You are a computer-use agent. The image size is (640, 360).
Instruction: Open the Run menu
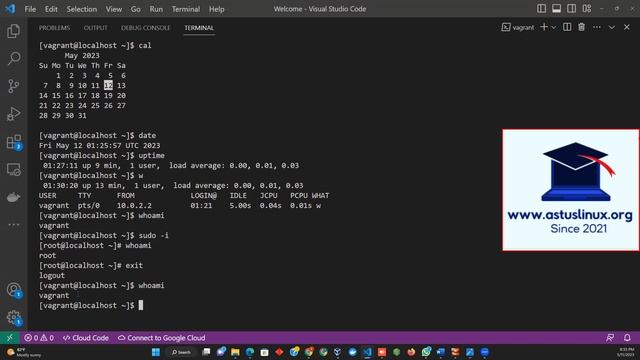coord(156,9)
